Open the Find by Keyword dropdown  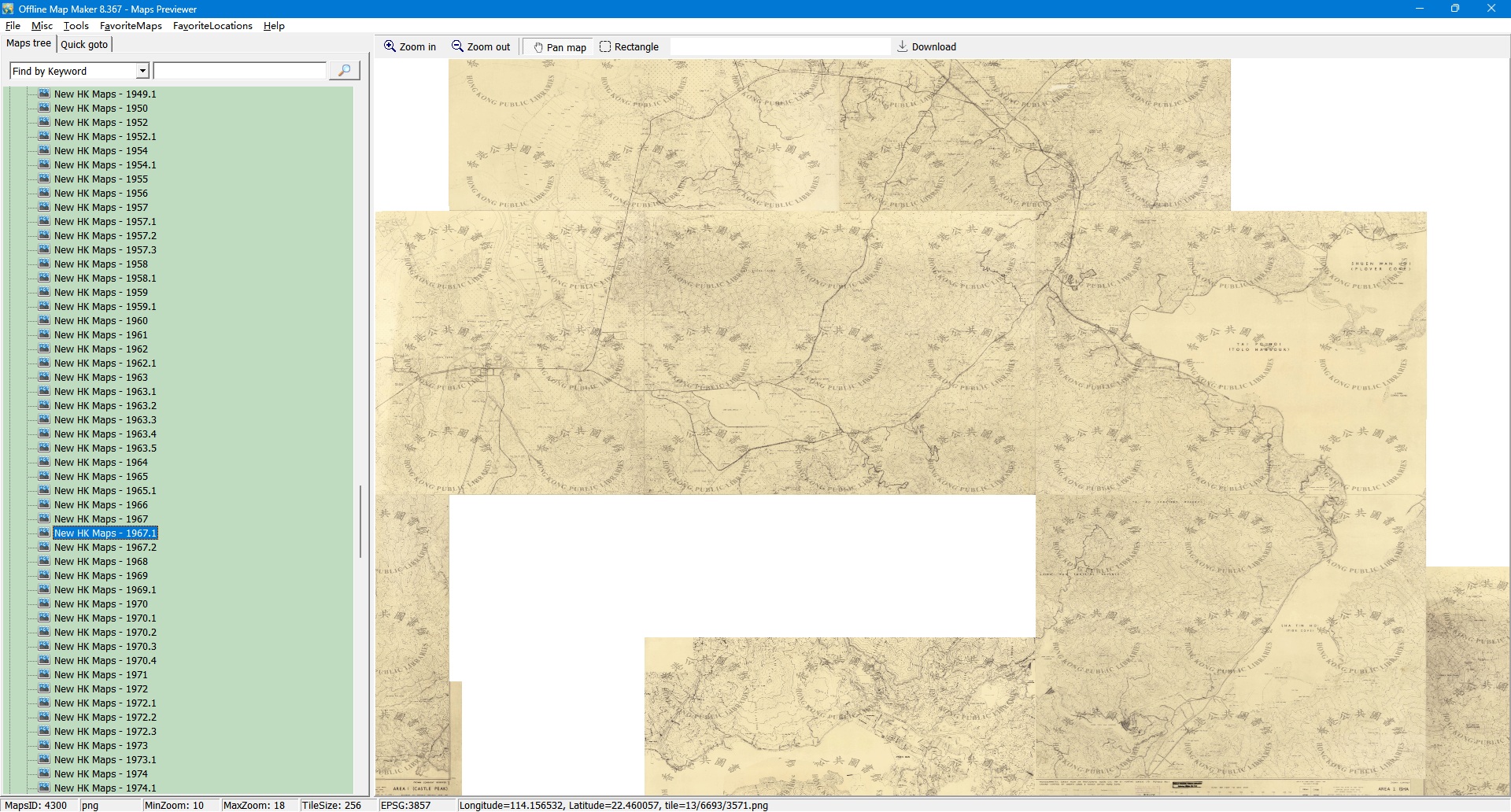coord(142,71)
